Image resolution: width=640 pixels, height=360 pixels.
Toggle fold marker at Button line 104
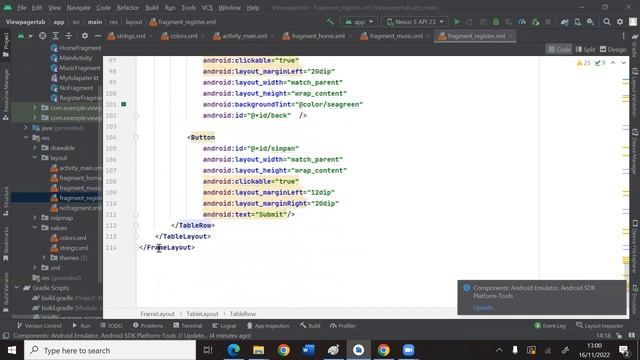click(136, 138)
